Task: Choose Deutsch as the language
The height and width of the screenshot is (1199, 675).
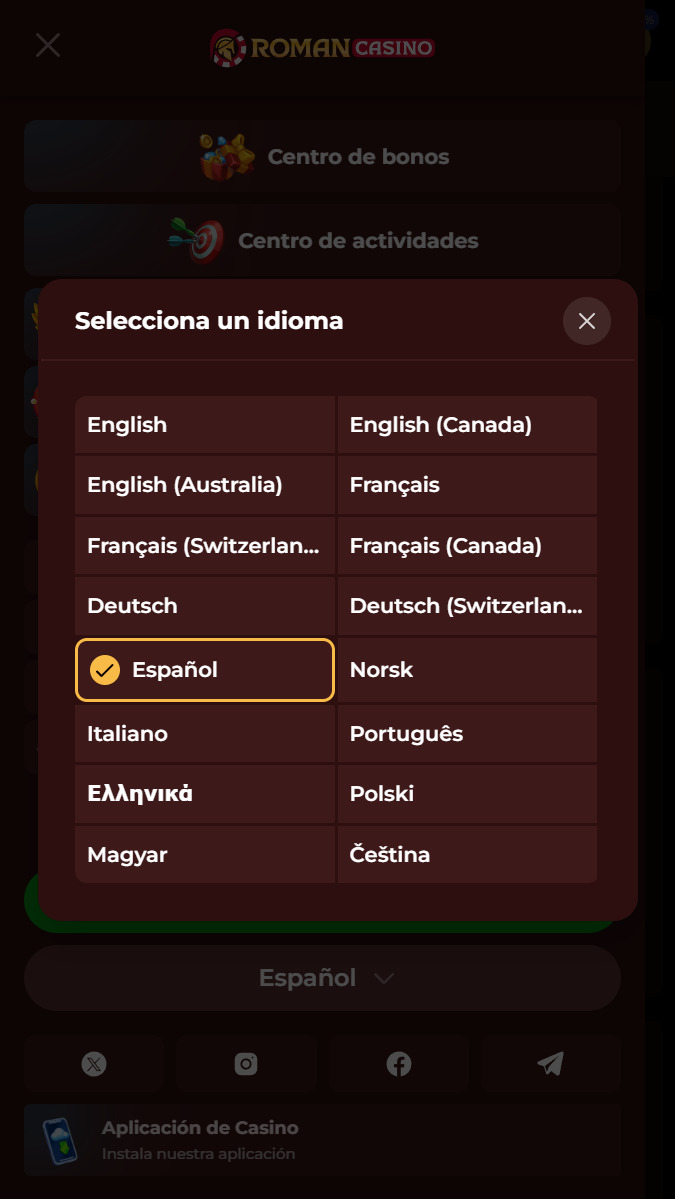Action: coord(205,606)
